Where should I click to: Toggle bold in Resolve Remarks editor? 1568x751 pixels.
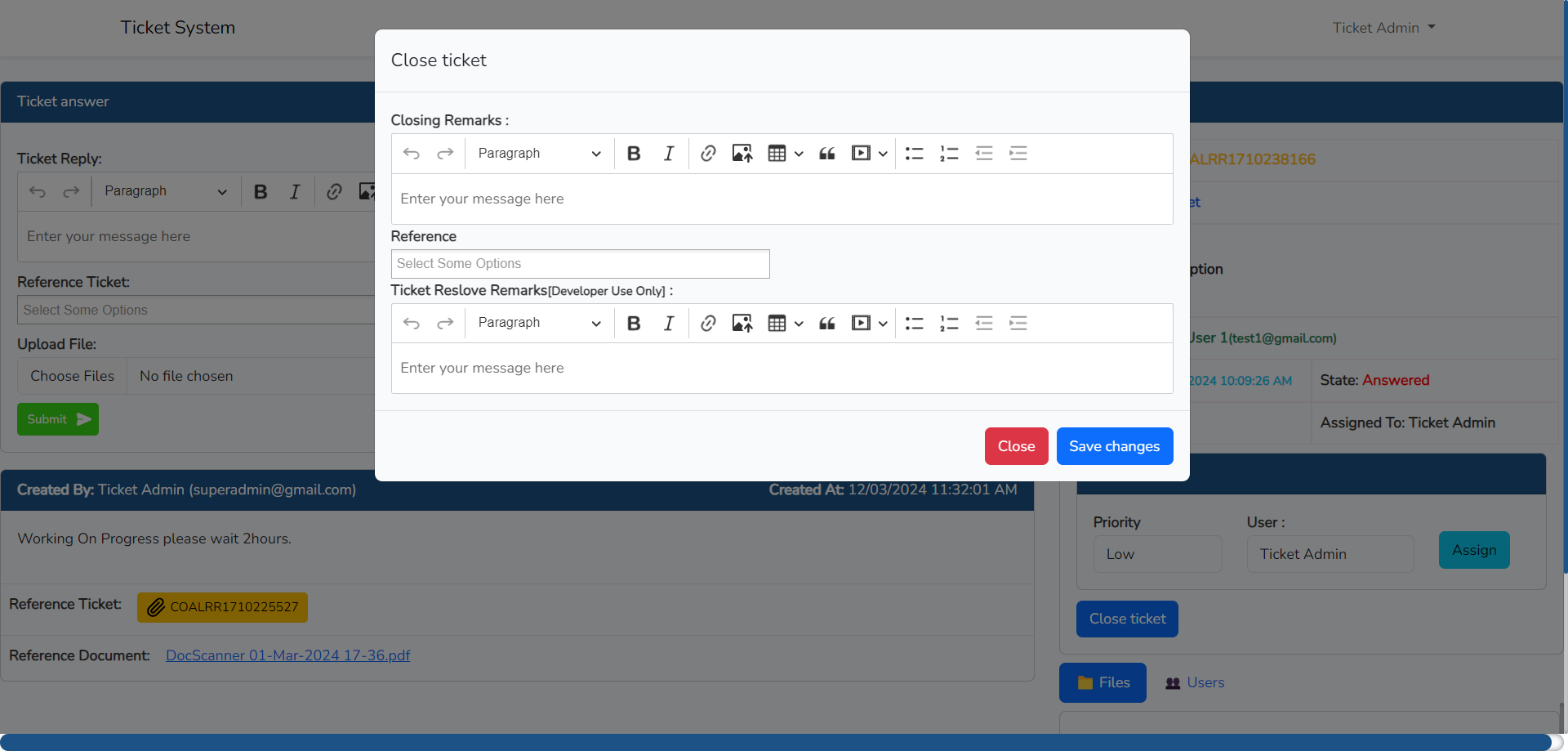[x=634, y=324]
